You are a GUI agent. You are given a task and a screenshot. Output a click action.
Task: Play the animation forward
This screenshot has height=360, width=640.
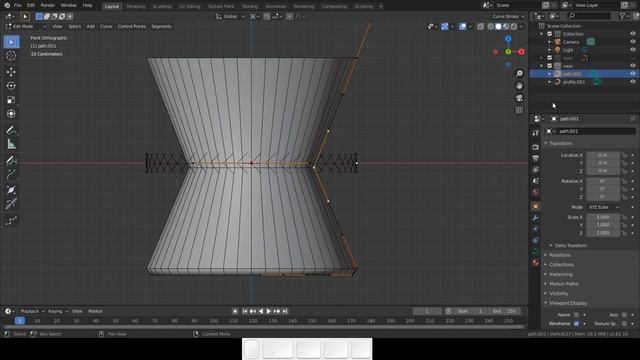[x=269, y=311]
